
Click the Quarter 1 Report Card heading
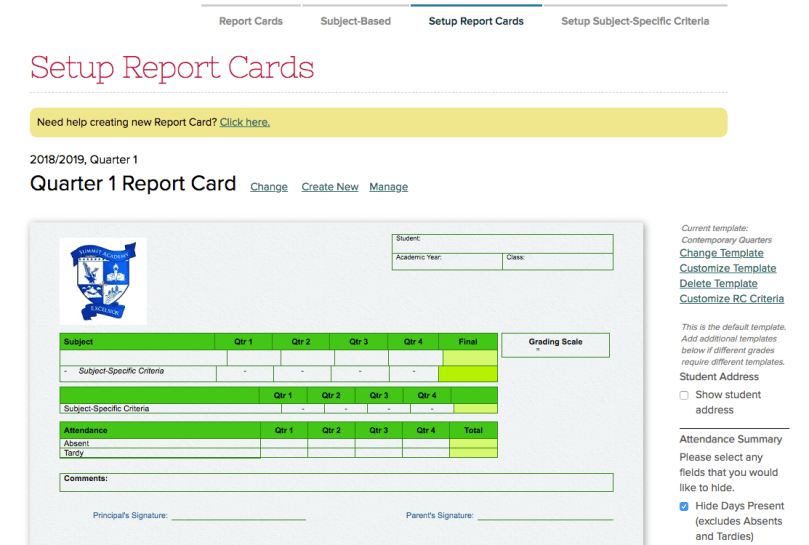(133, 184)
